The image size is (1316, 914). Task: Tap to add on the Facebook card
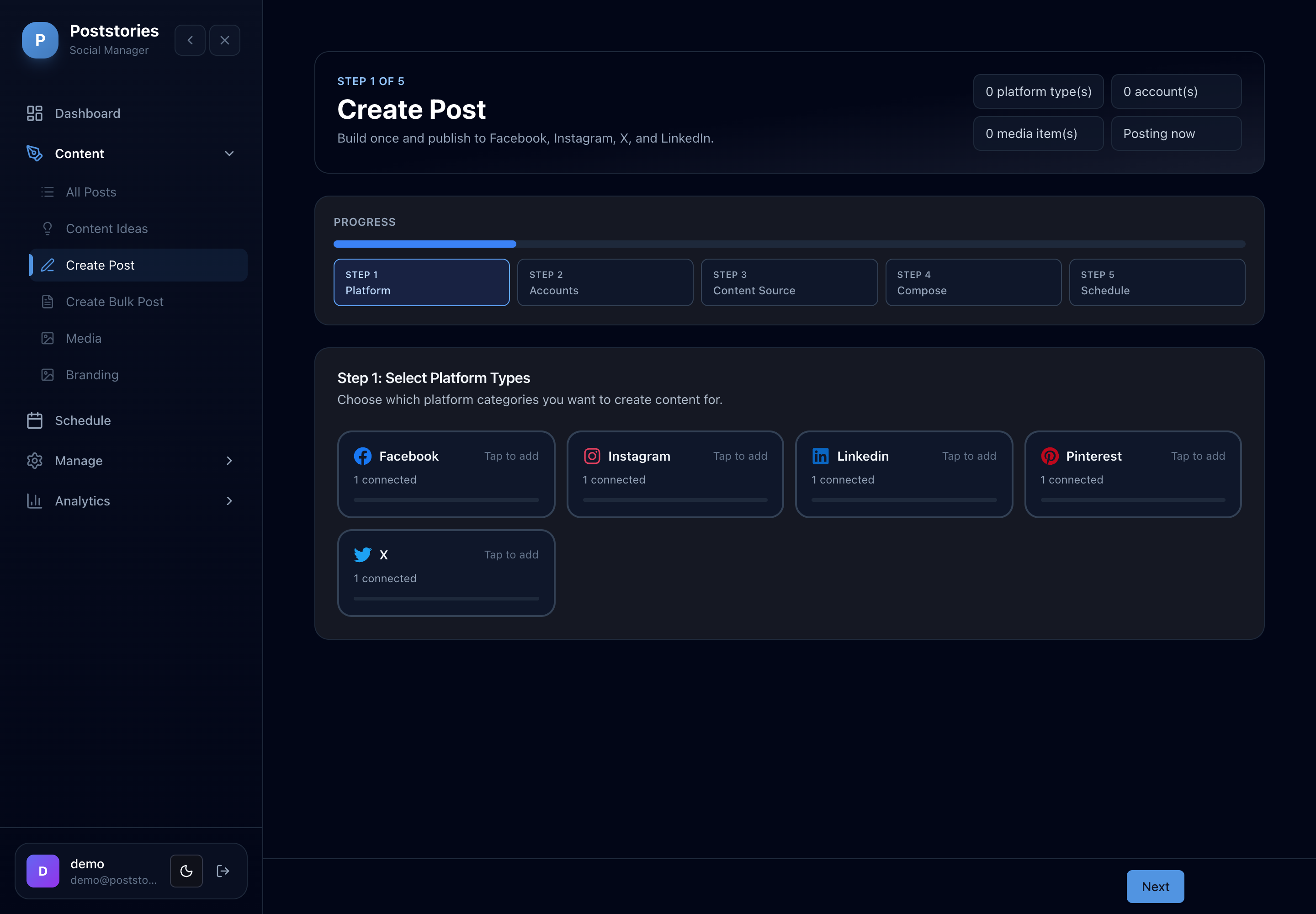[x=511, y=456]
